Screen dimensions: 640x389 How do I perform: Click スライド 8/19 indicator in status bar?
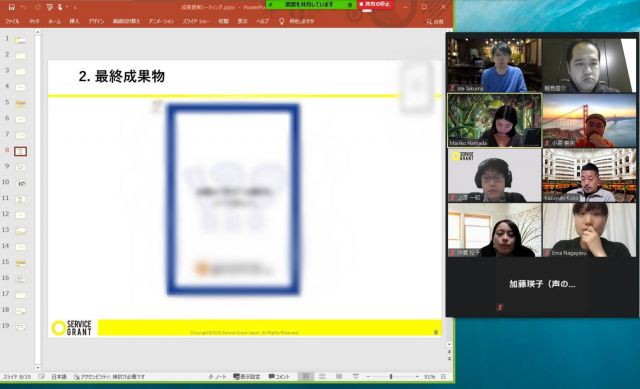pyautogui.click(x=17, y=377)
